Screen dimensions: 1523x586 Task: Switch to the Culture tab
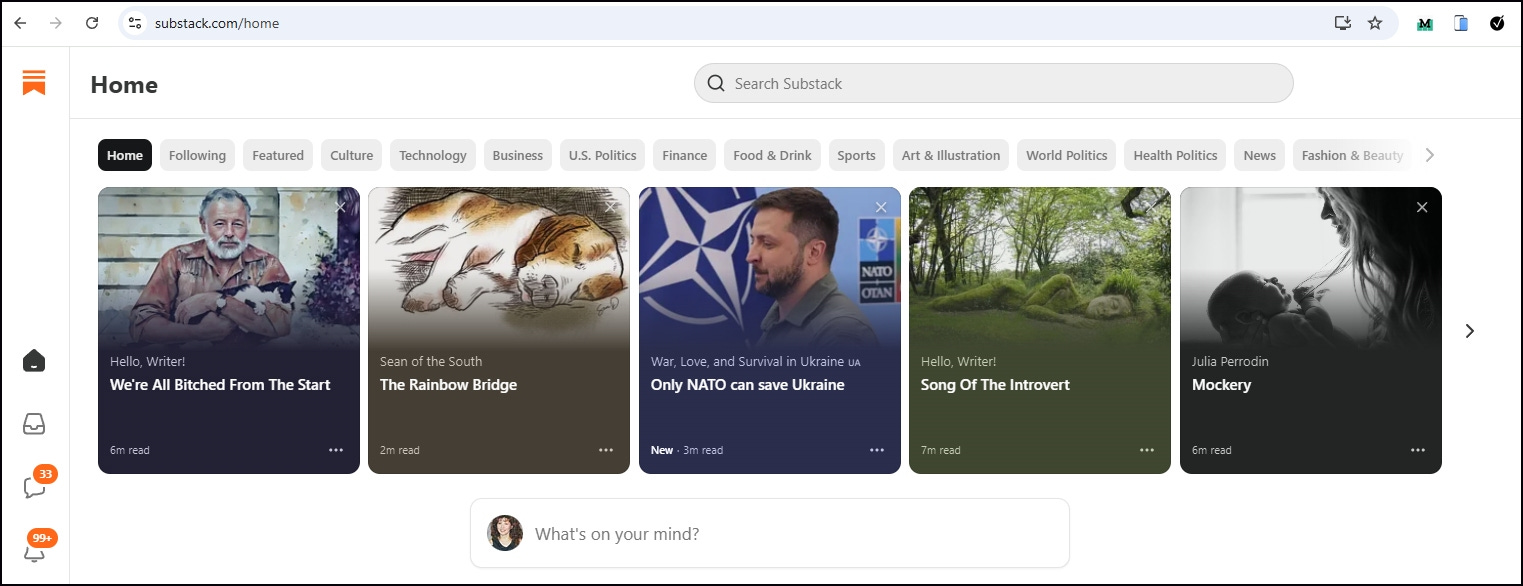pos(352,155)
